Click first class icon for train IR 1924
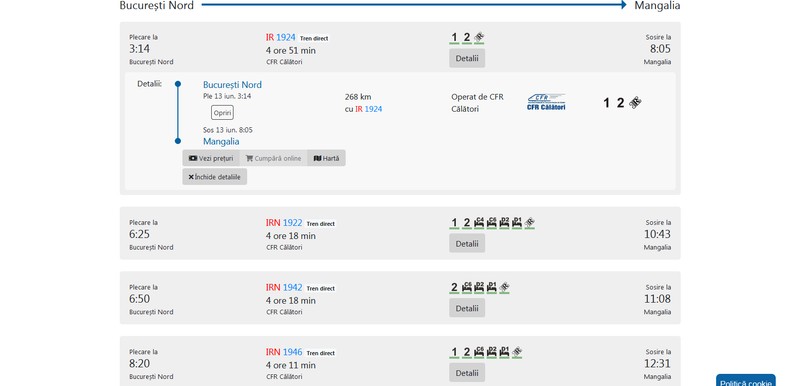 point(454,37)
